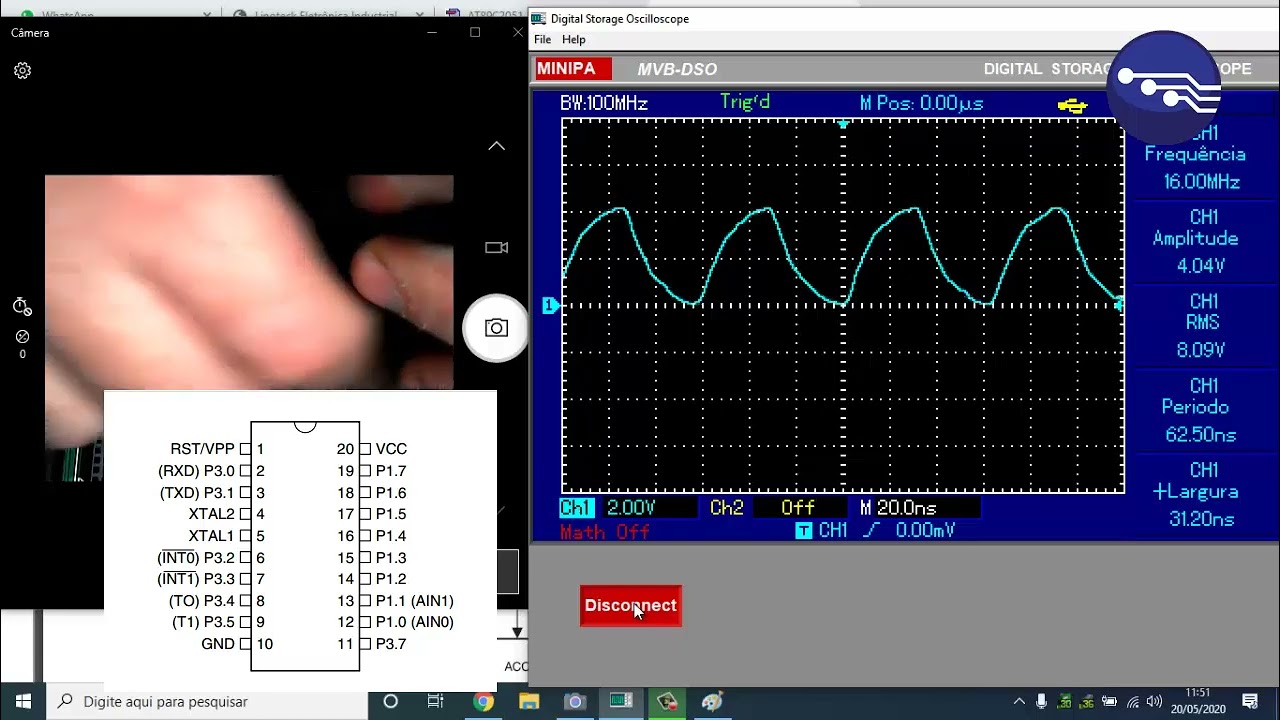
Task: Open Camera app settings gear
Action: pos(22,71)
